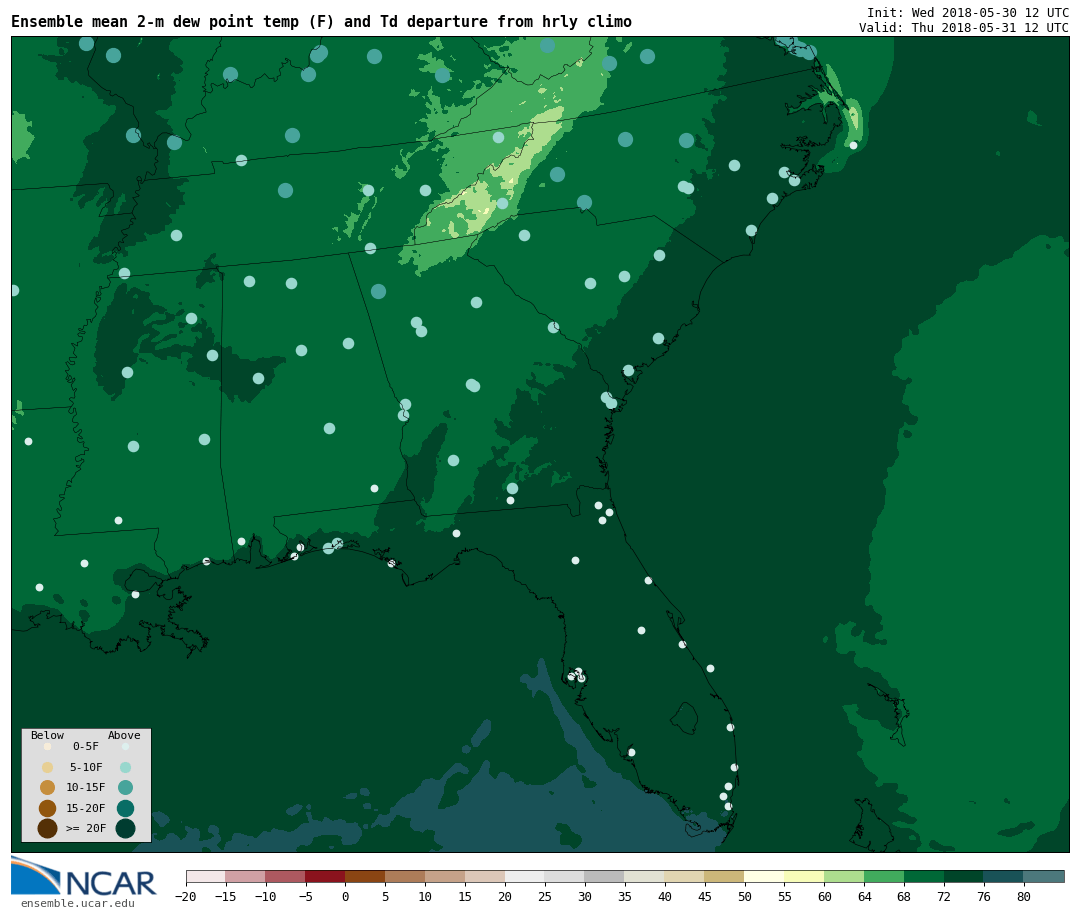The height and width of the screenshot is (915, 1080).
Task: Select the colorbar swatch between 5 and 10
Action: 405,876
